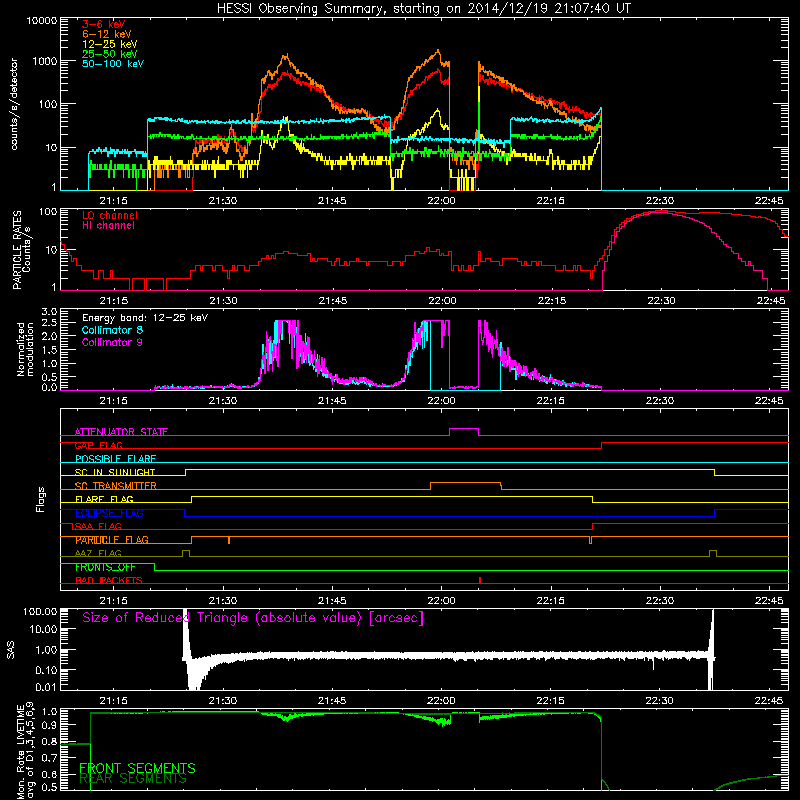Screen dimensions: 800x800
Task: Click the counts/s/detector axis label
Action: point(14,104)
